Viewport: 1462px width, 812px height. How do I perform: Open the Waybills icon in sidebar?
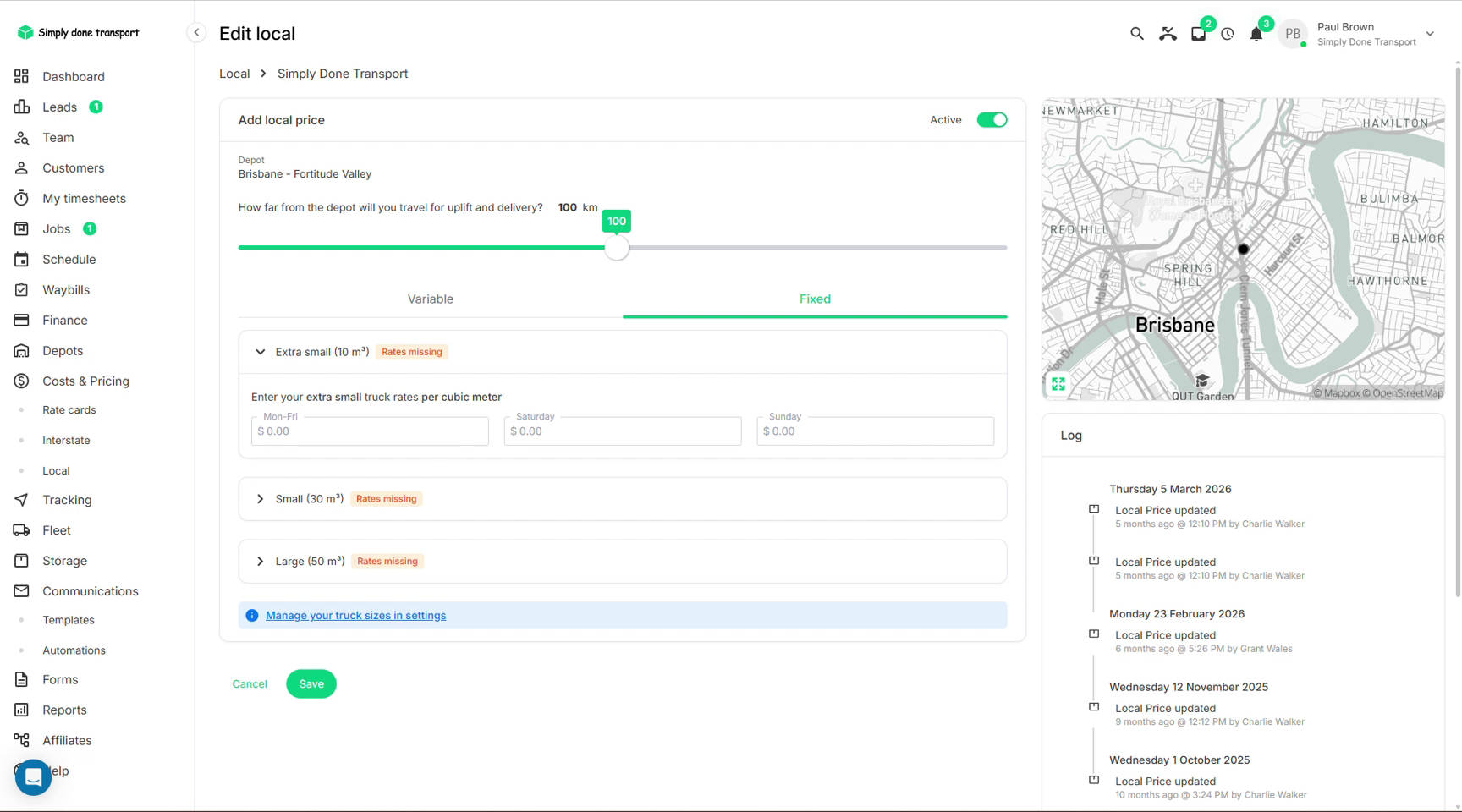(22, 290)
